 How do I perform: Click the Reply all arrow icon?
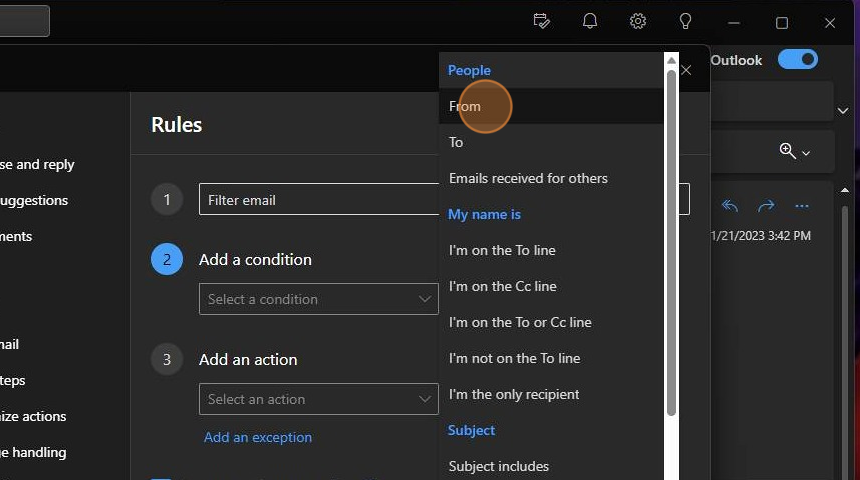tap(730, 206)
